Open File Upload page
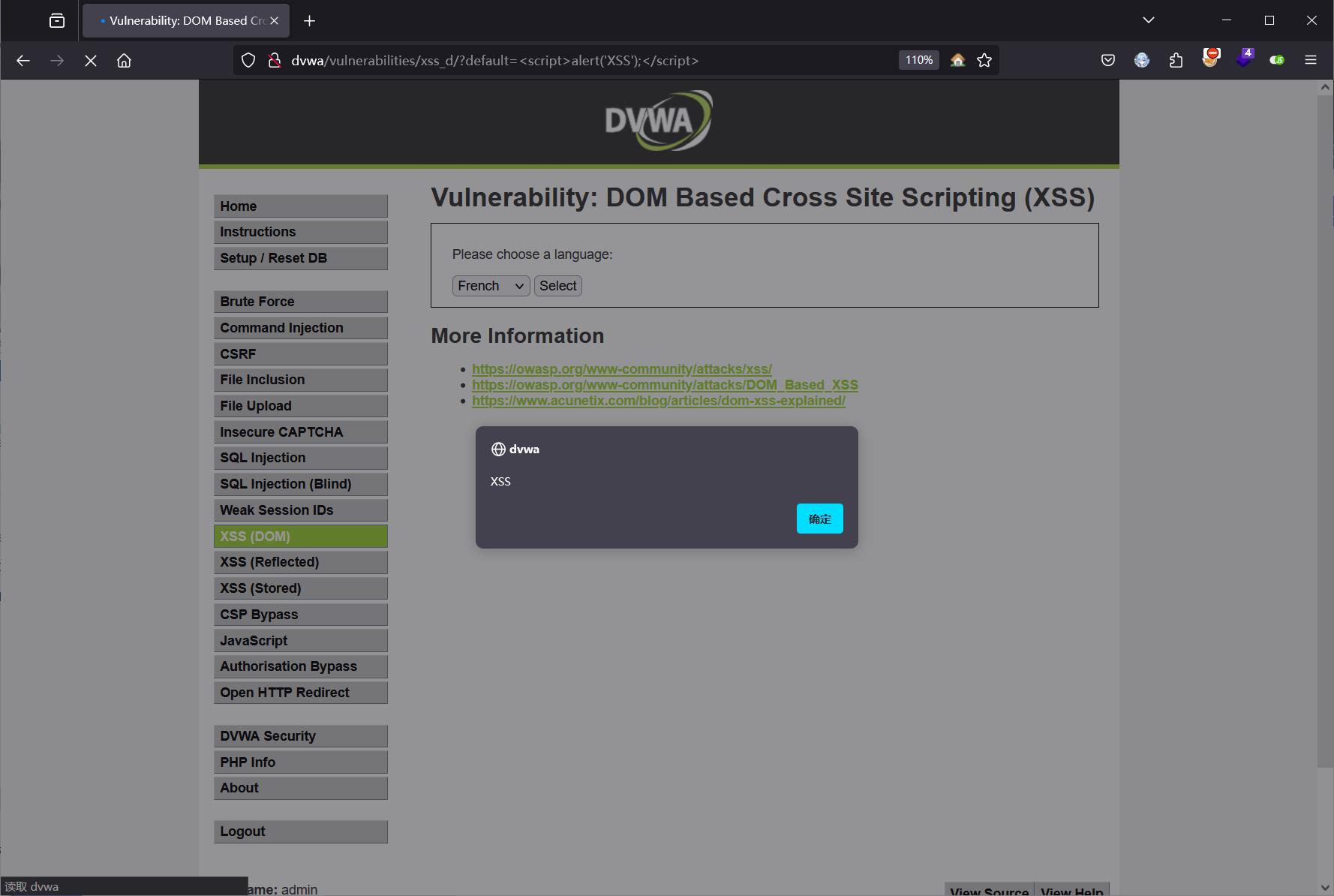This screenshot has width=1334, height=896. pos(301,406)
